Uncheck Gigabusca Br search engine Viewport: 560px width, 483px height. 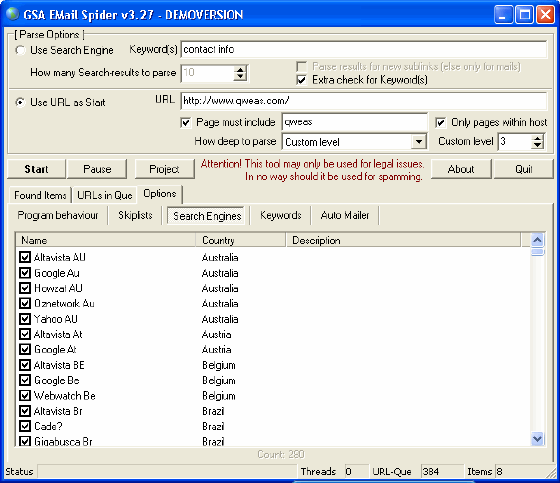25,441
